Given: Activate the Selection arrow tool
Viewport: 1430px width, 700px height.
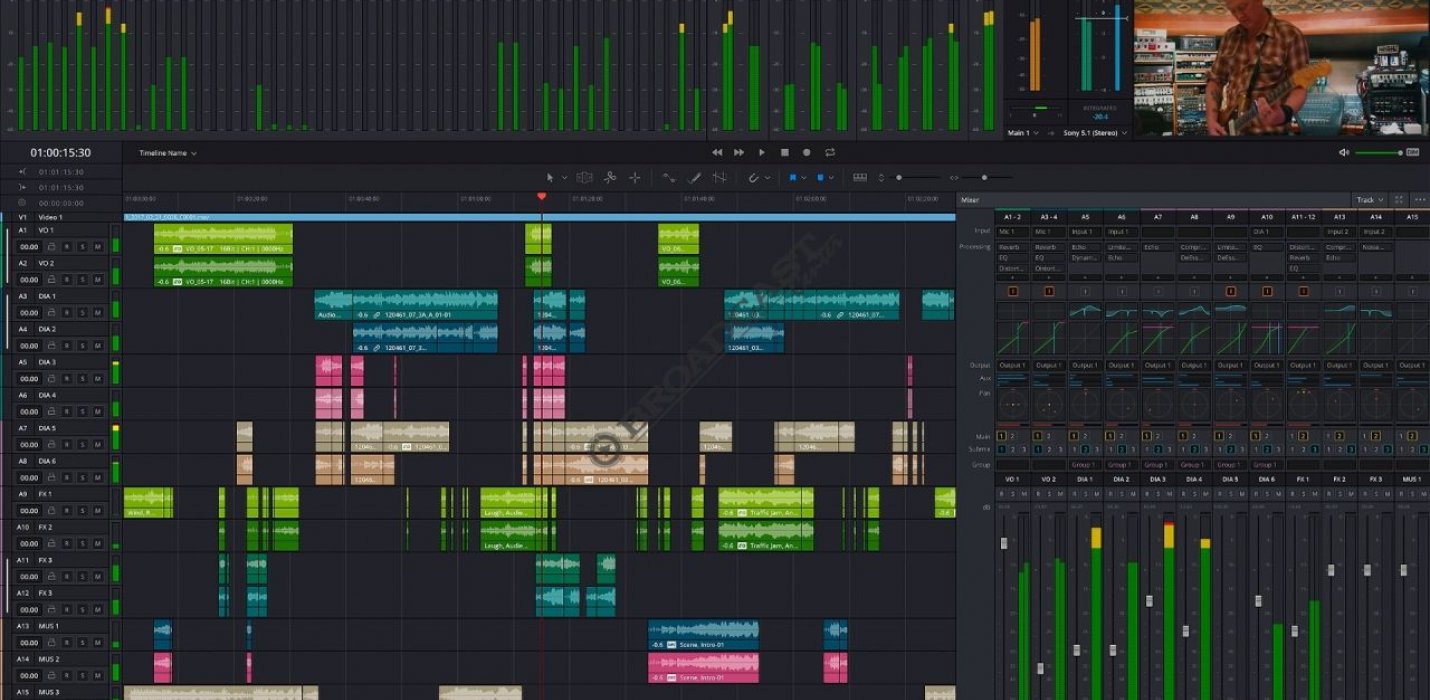Looking at the screenshot, I should 550,180.
